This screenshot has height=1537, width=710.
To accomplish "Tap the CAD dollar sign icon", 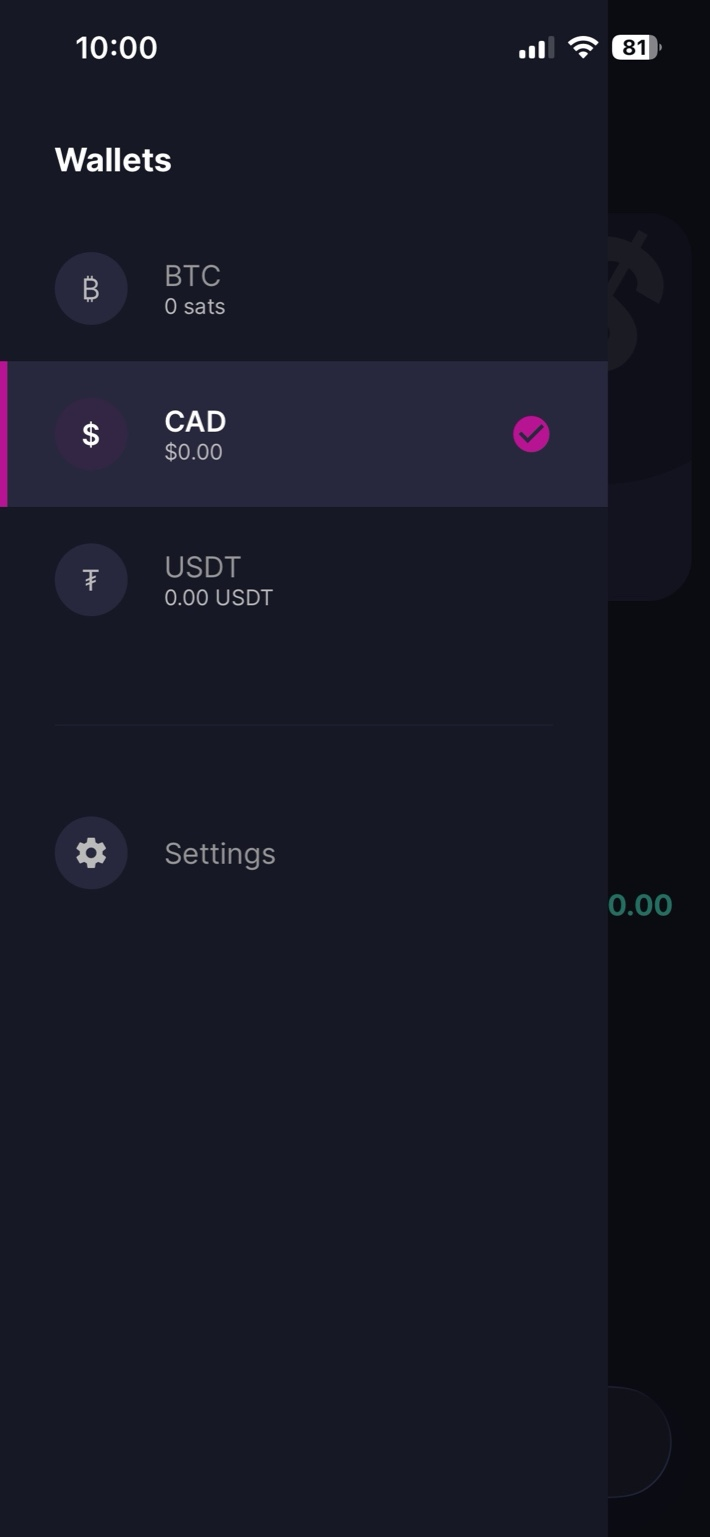I will (x=91, y=434).
